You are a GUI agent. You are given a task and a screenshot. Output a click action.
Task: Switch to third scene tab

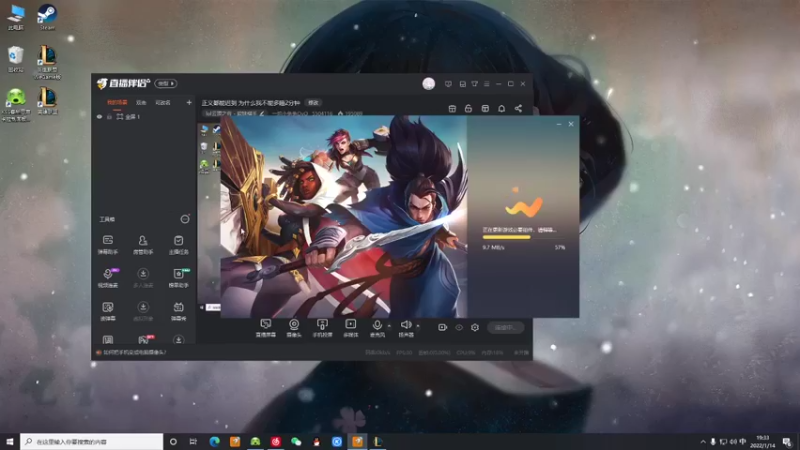163,103
